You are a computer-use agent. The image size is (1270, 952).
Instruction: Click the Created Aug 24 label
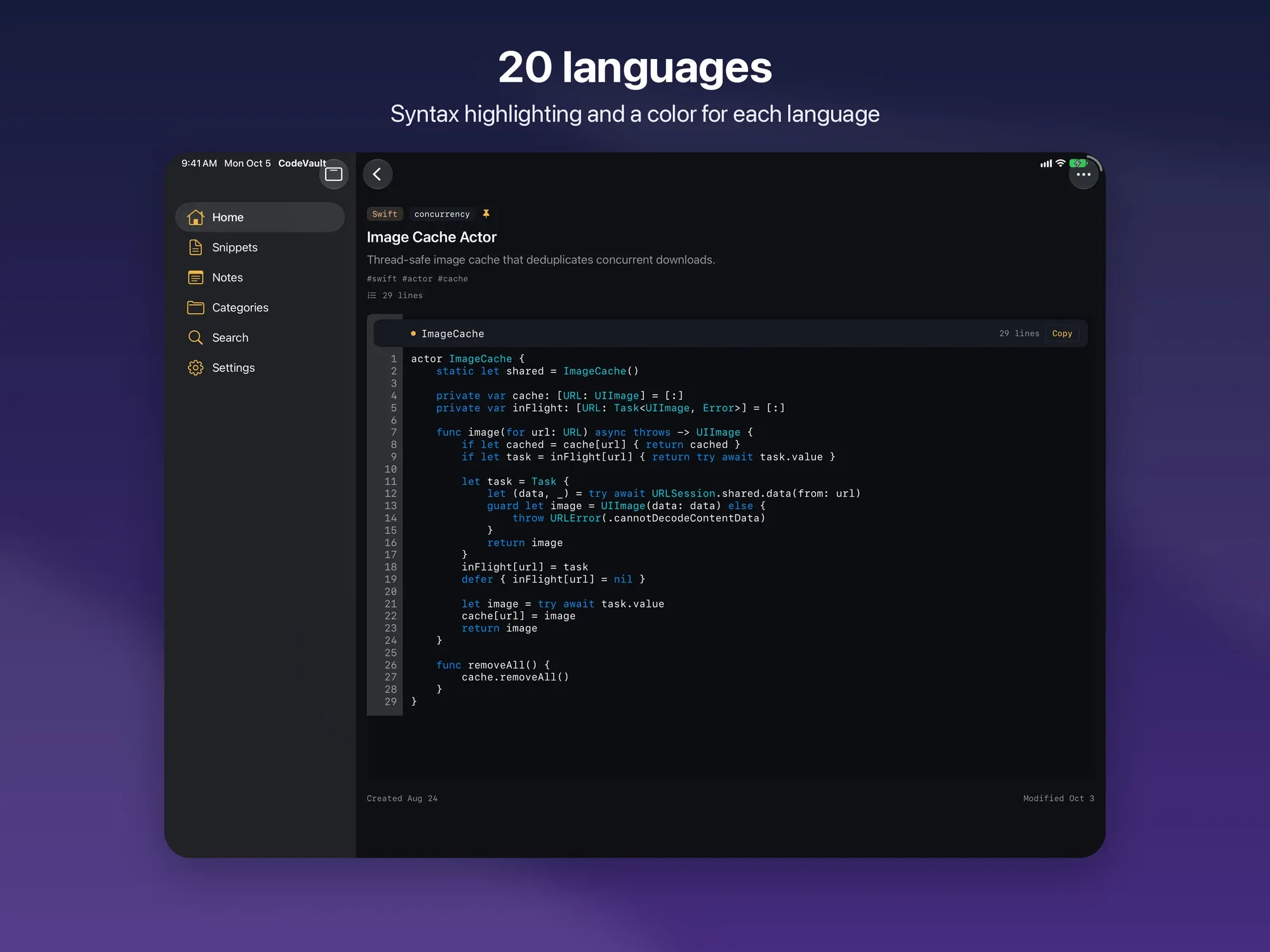tap(402, 798)
